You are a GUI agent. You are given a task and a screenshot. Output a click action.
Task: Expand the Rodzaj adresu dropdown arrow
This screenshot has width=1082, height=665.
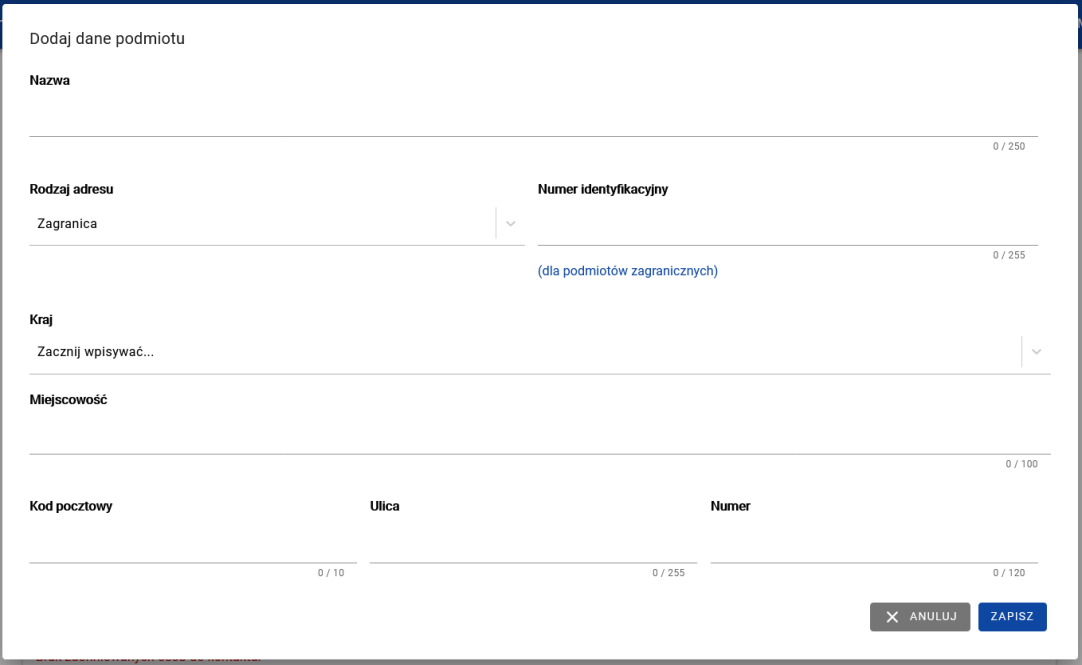[510, 224]
